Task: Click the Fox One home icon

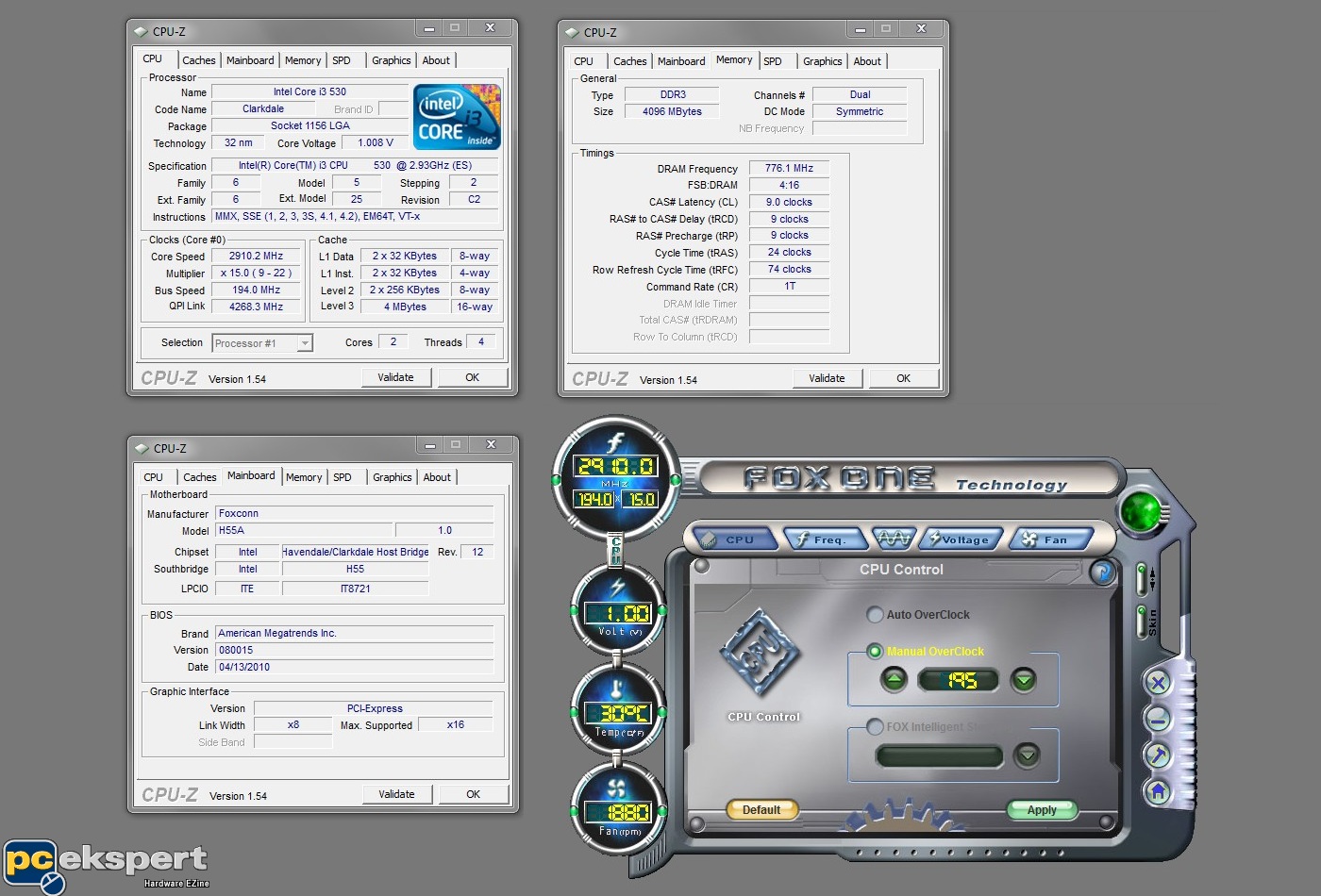Action: [1159, 792]
